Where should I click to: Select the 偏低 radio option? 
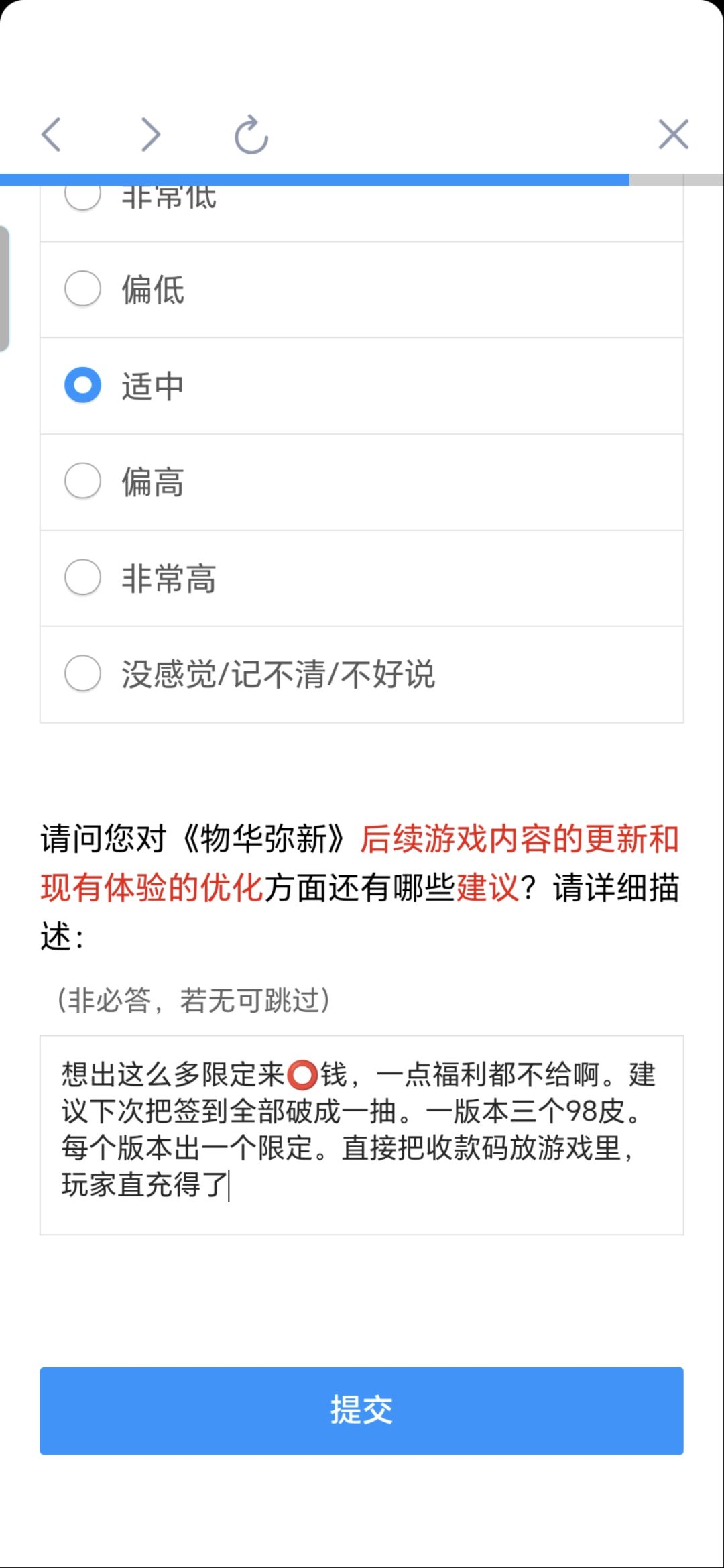pos(83,289)
